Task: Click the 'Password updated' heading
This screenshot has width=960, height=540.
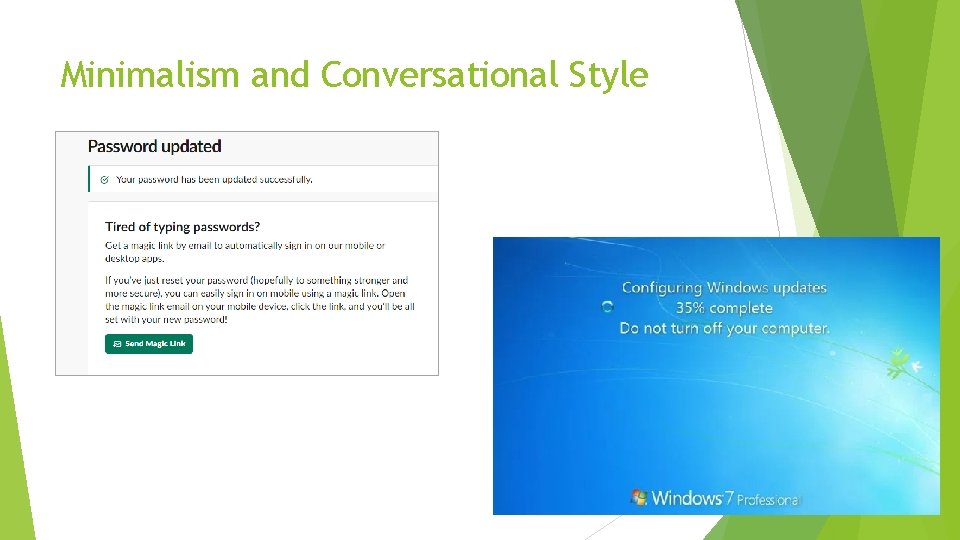Action: pyautogui.click(x=154, y=146)
